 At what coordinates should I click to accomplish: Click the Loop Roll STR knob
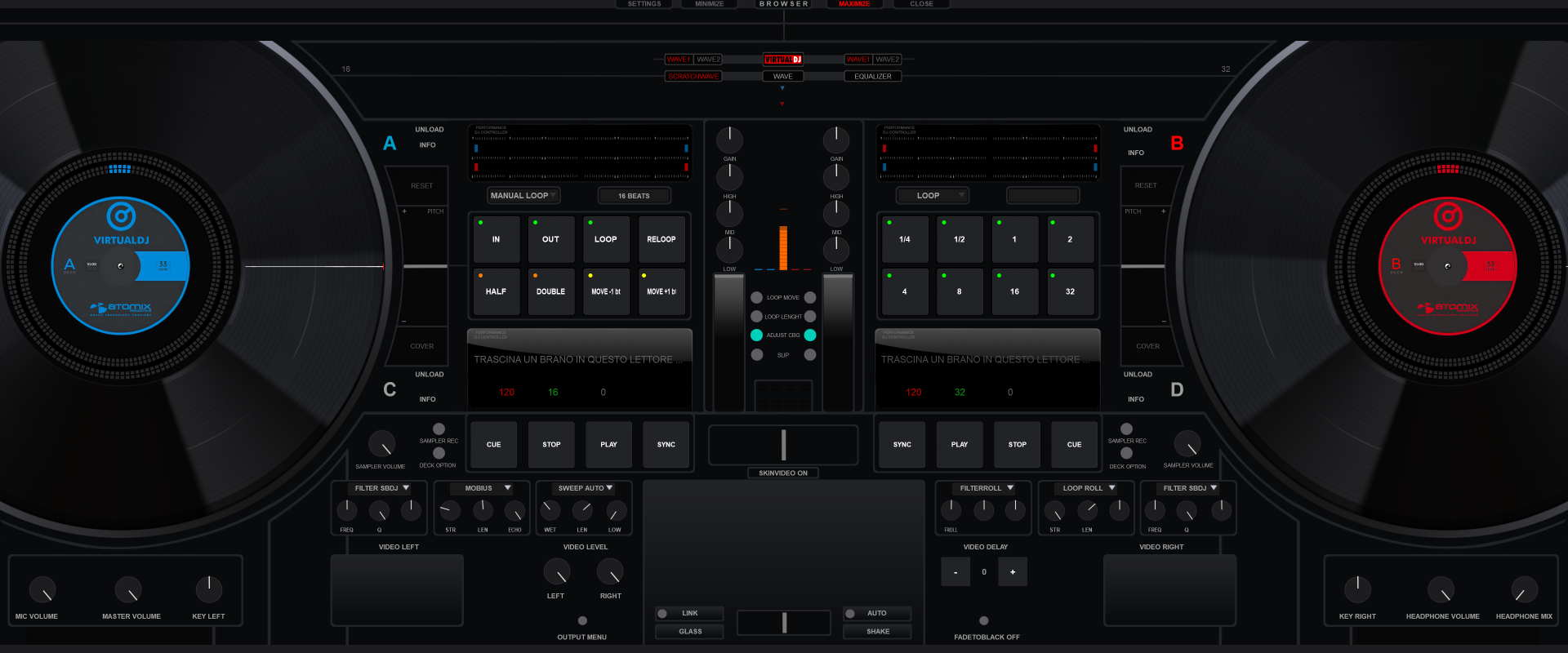click(1054, 511)
